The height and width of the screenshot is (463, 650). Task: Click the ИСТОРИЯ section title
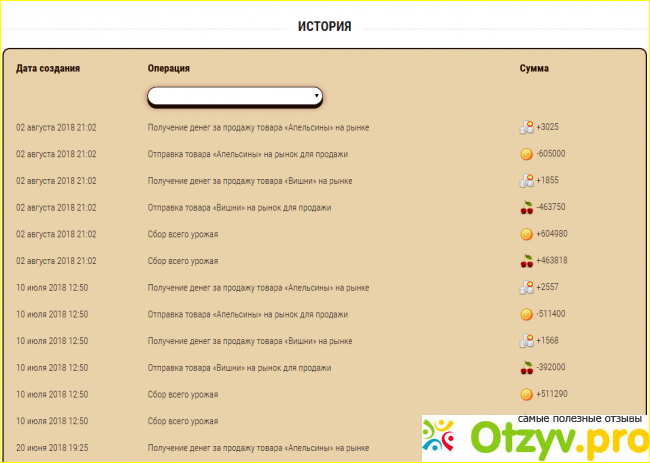[x=324, y=26]
